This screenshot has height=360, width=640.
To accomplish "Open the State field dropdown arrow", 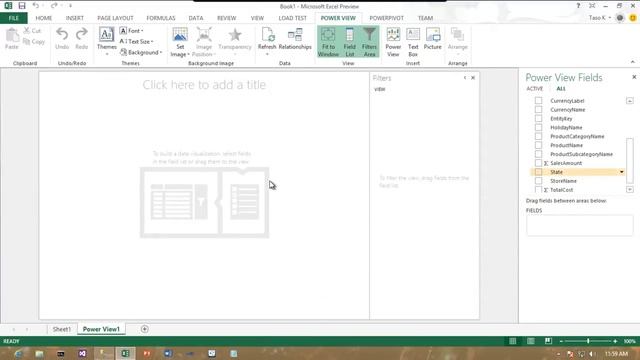I will click(x=622, y=172).
